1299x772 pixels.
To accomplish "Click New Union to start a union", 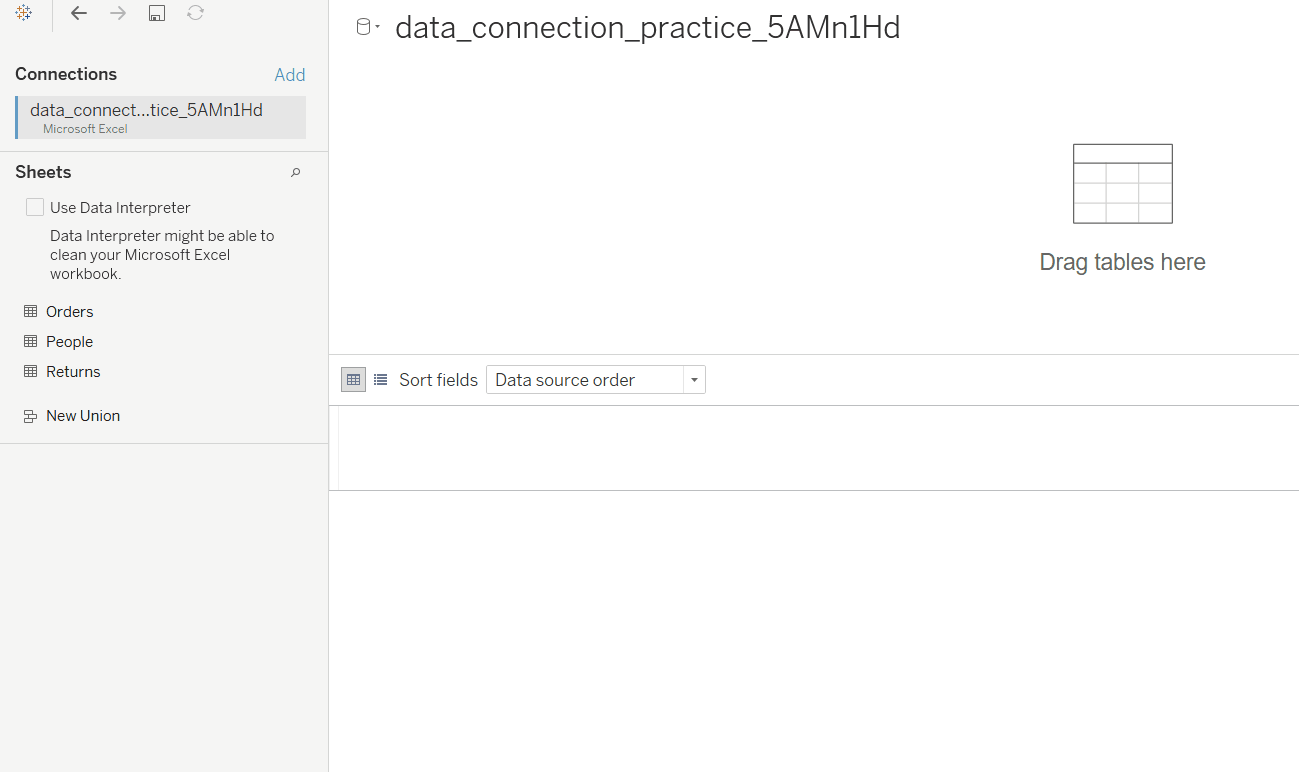I will click(82, 415).
